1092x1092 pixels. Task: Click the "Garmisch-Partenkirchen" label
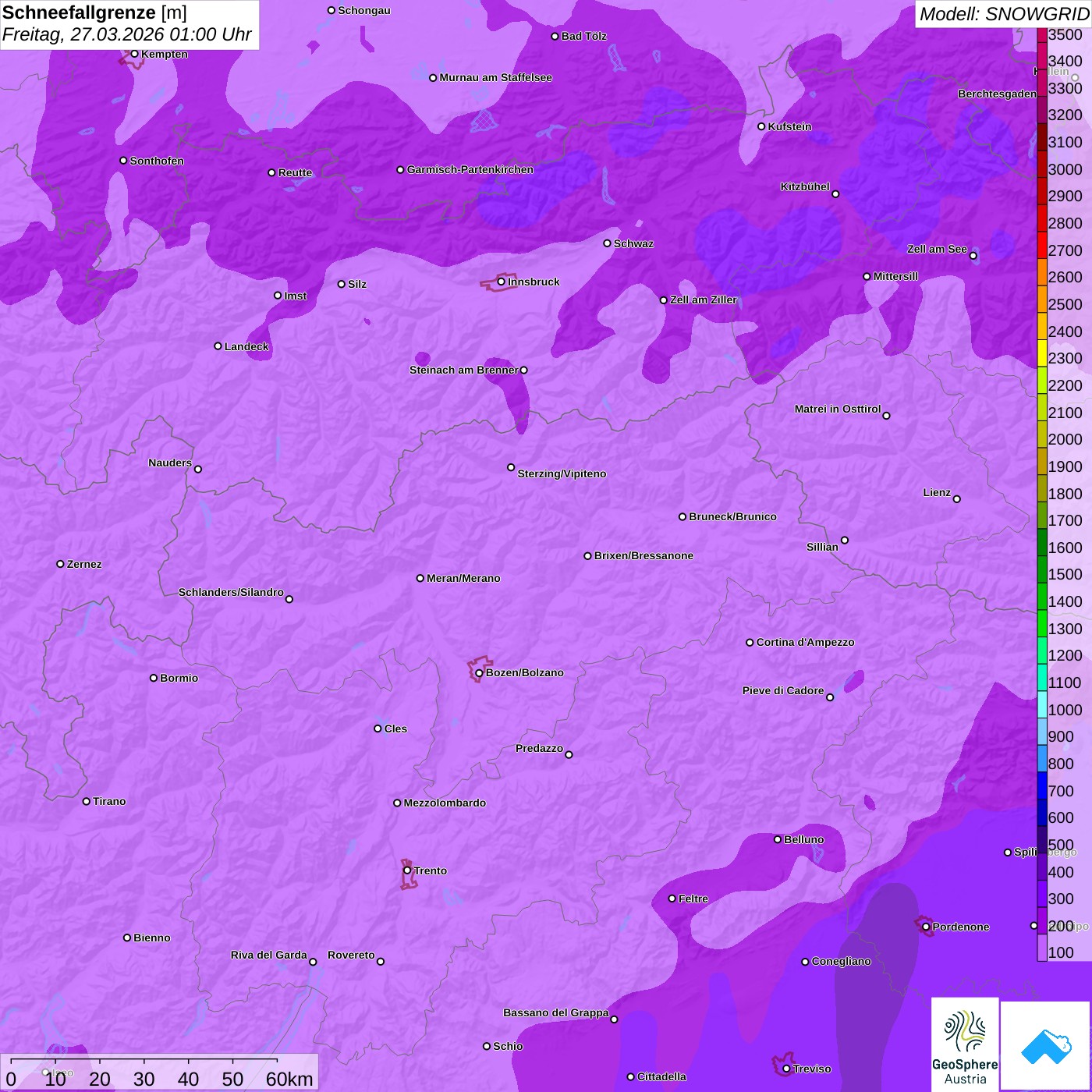[470, 169]
